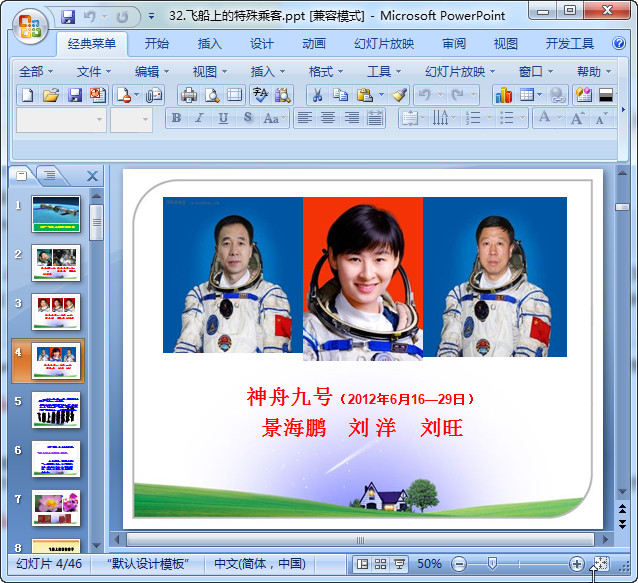638x583 pixels.
Task: Select slide 1 thumbnail
Action: [56, 214]
